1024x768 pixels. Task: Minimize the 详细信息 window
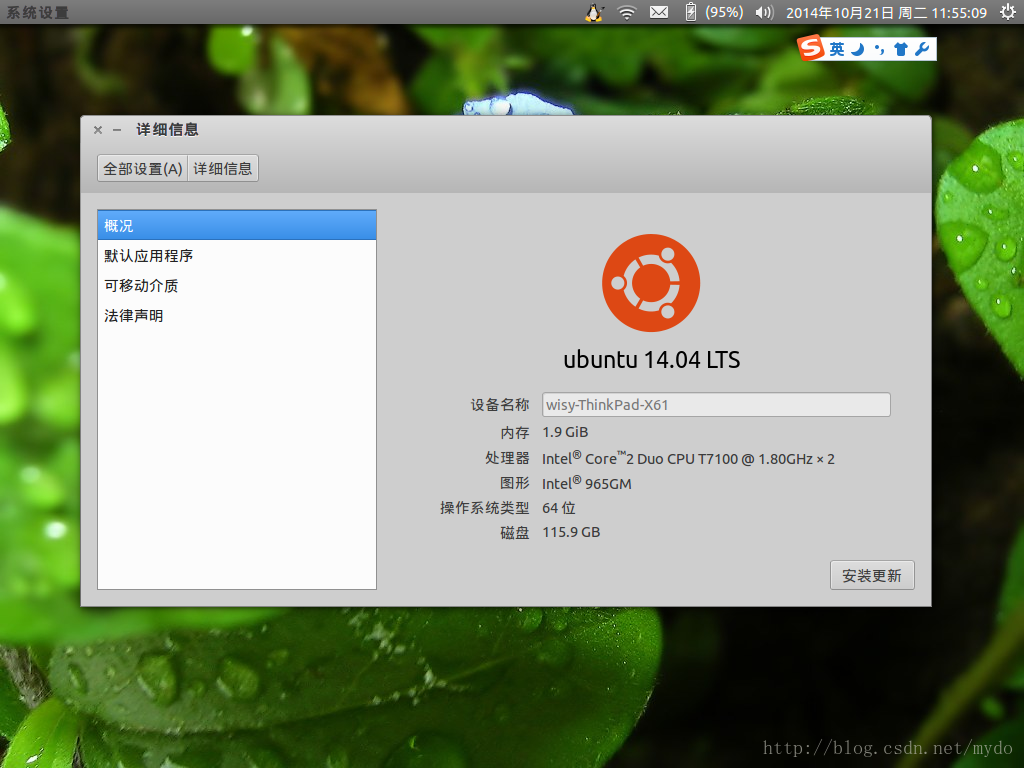pos(117,130)
